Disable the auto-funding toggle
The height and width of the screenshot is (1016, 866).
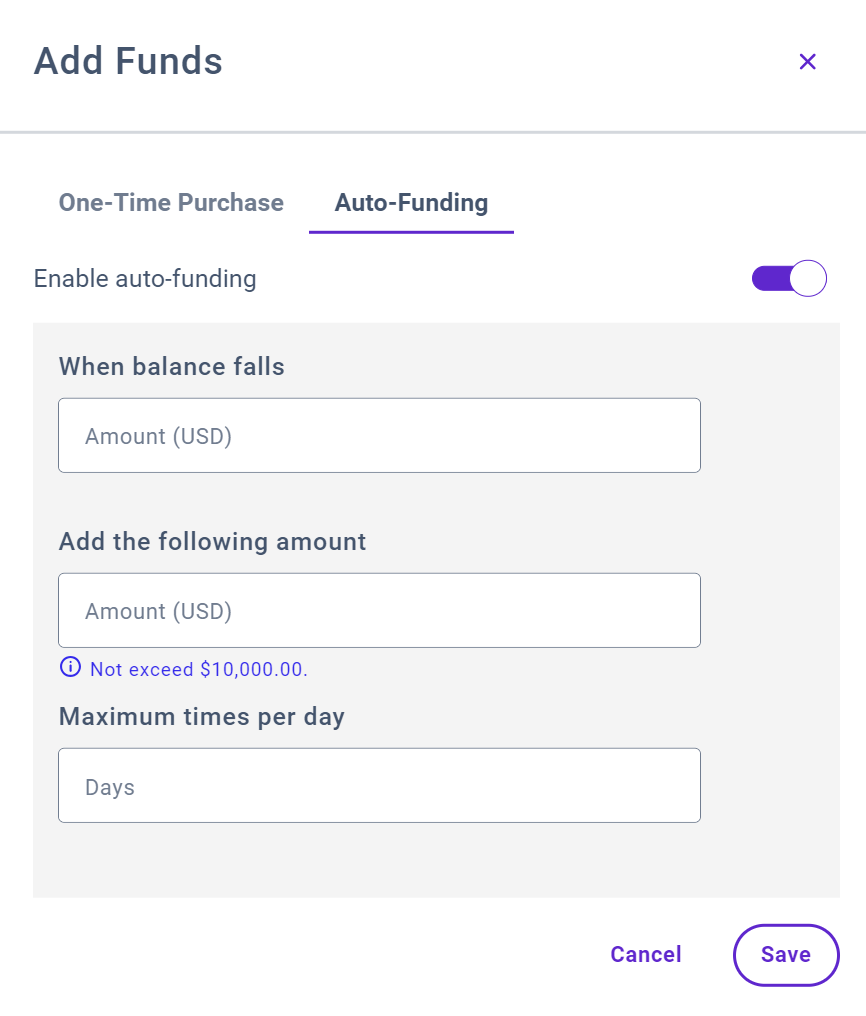(789, 278)
